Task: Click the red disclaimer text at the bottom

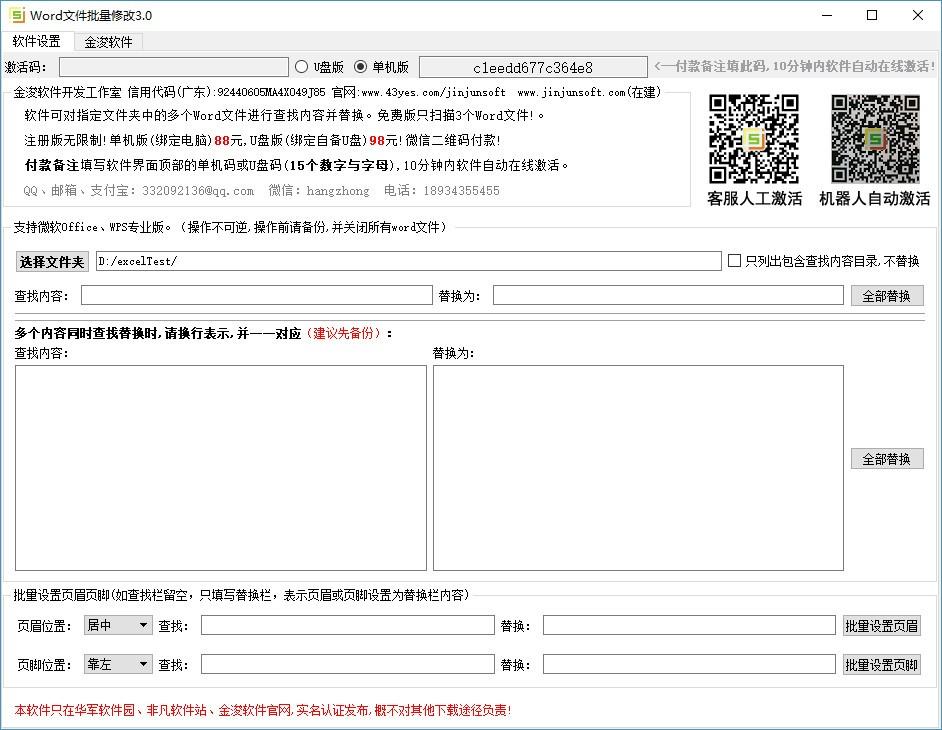Action: coord(263,710)
